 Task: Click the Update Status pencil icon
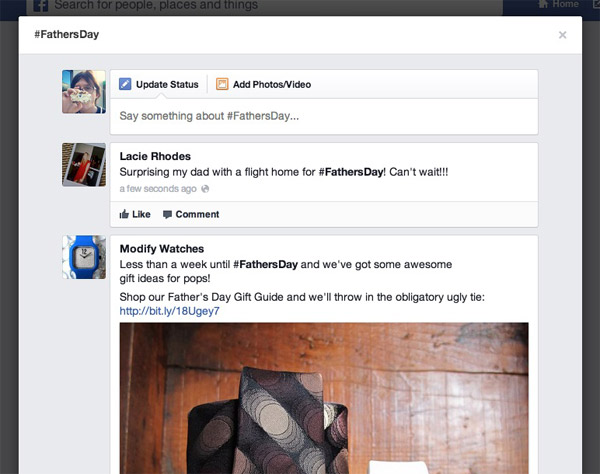pos(125,84)
